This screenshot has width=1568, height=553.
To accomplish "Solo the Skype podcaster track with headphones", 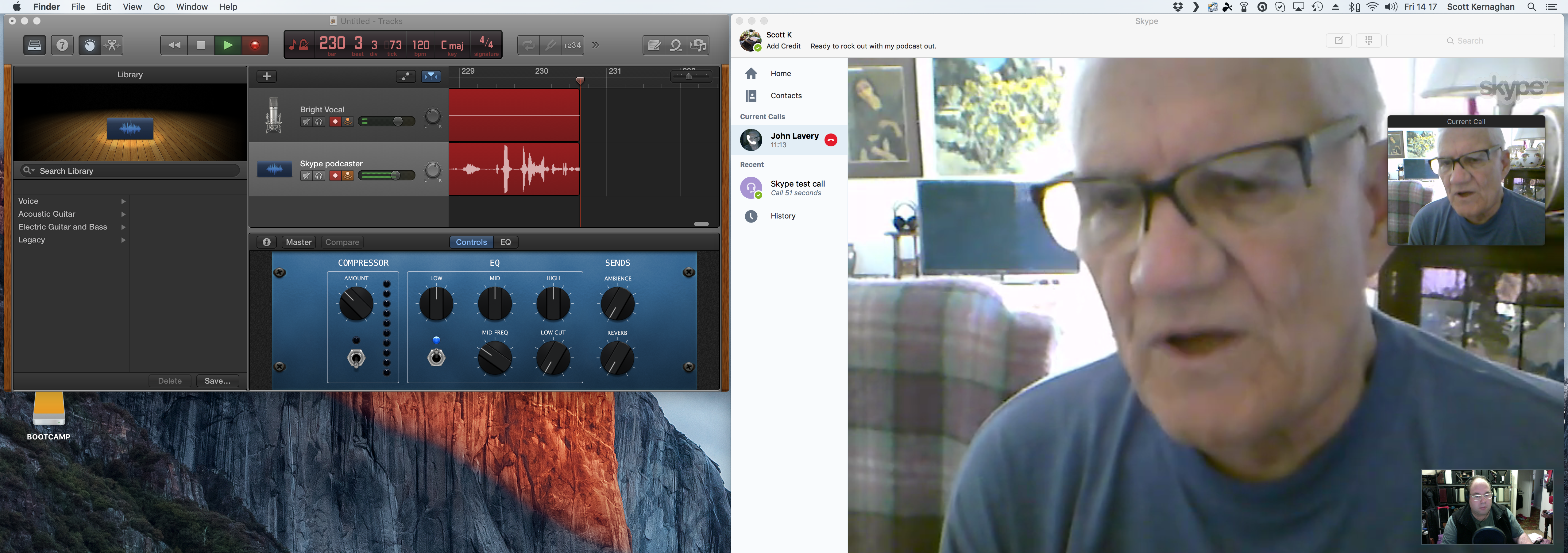I will pos(319,176).
